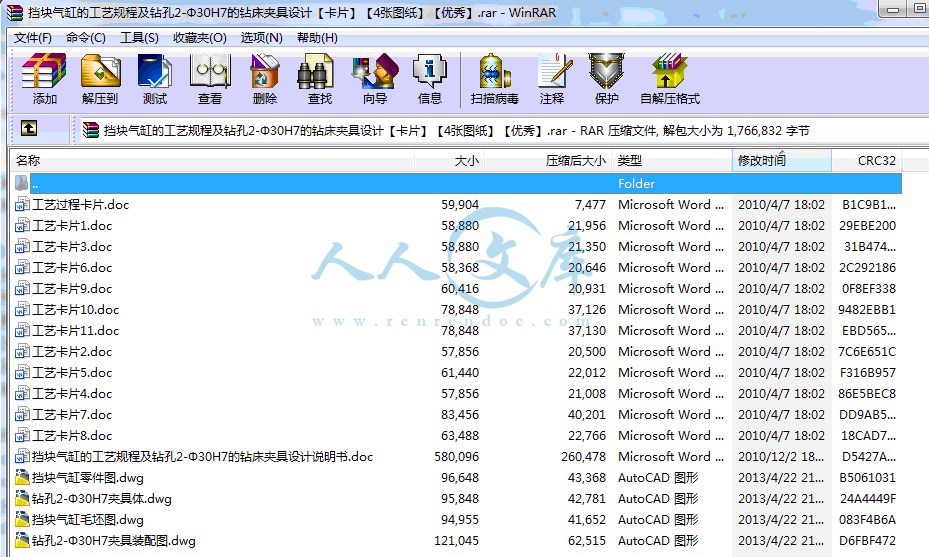Open the 收藏夹(O) menu
This screenshot has width=929, height=557.
coord(200,38)
